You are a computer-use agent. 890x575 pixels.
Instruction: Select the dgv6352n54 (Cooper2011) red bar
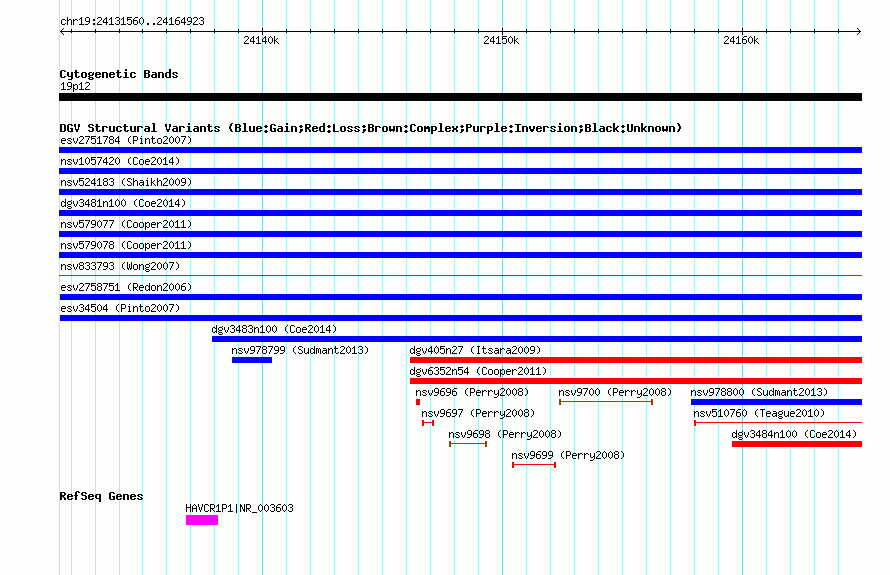pyautogui.click(x=636, y=381)
